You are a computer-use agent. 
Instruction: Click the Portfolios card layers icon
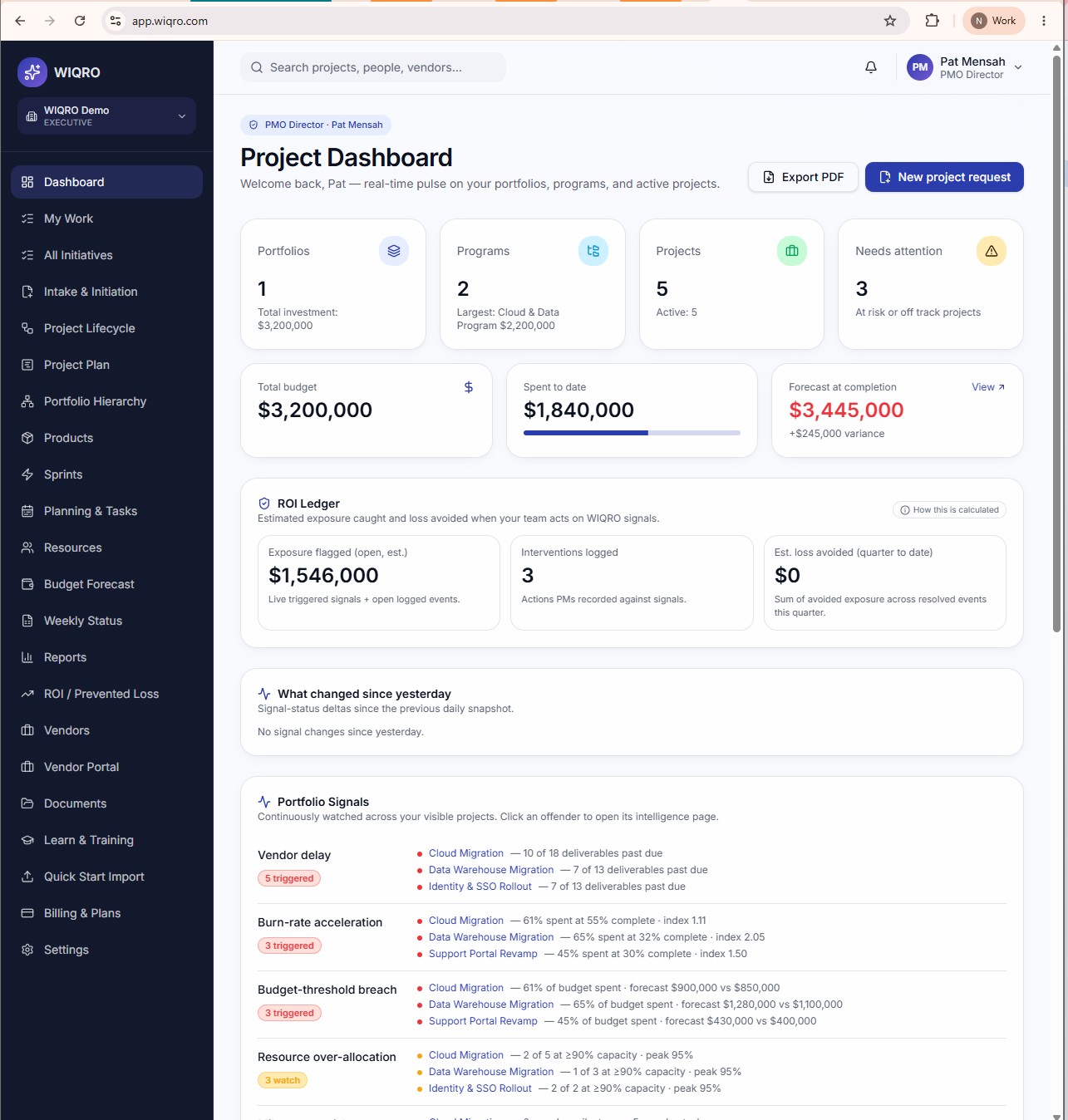click(x=394, y=251)
